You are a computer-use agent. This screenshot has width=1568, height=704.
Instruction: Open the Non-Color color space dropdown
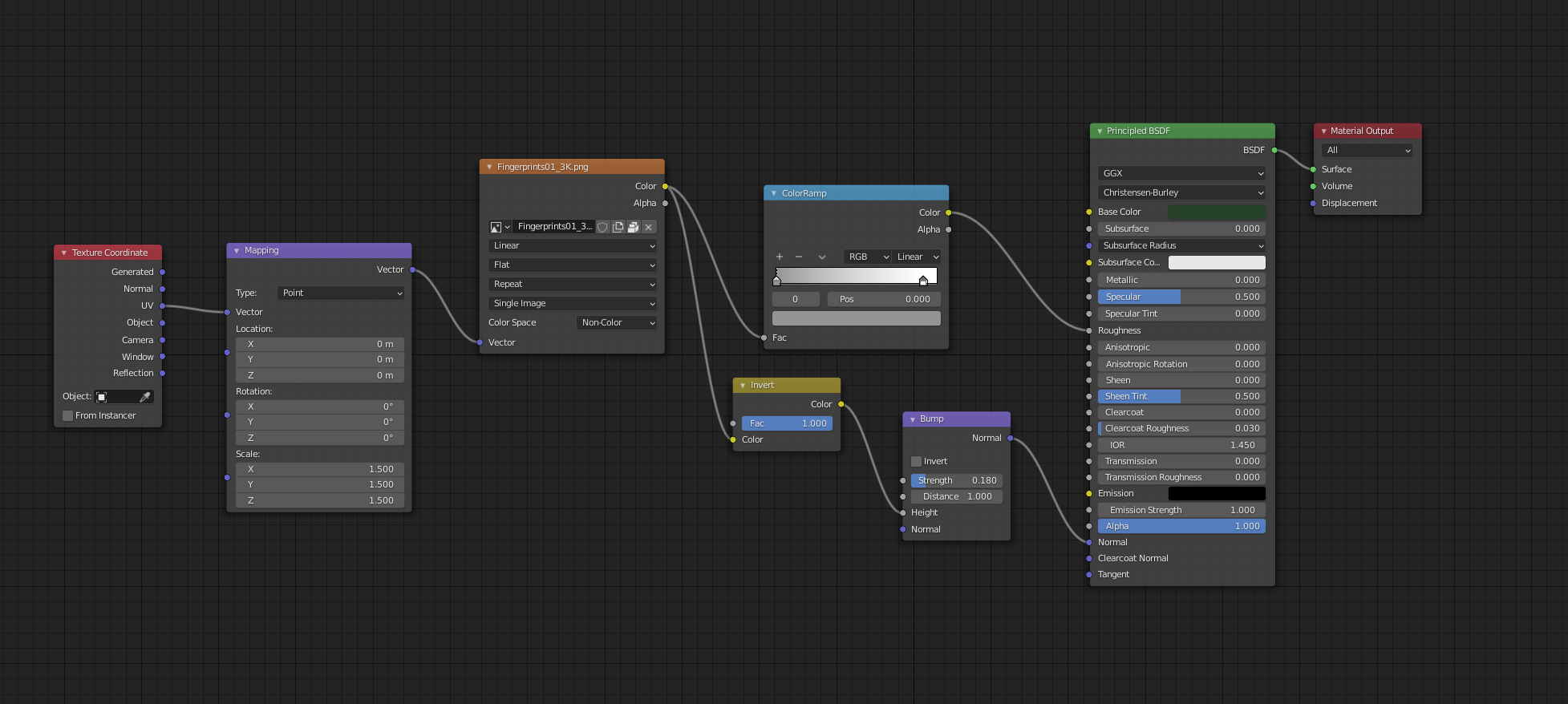(x=617, y=322)
